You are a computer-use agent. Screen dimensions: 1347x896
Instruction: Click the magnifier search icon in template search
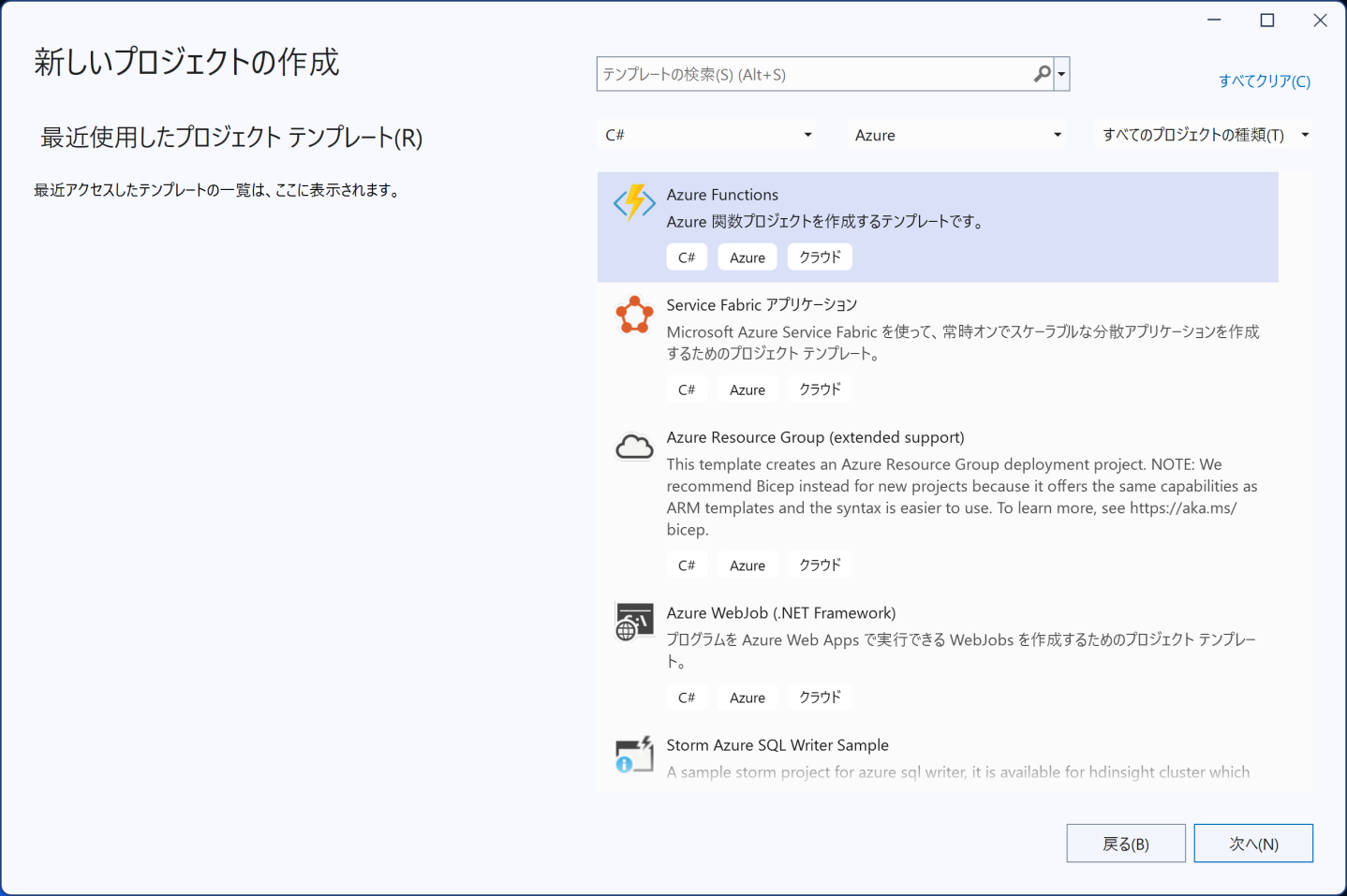1042,74
